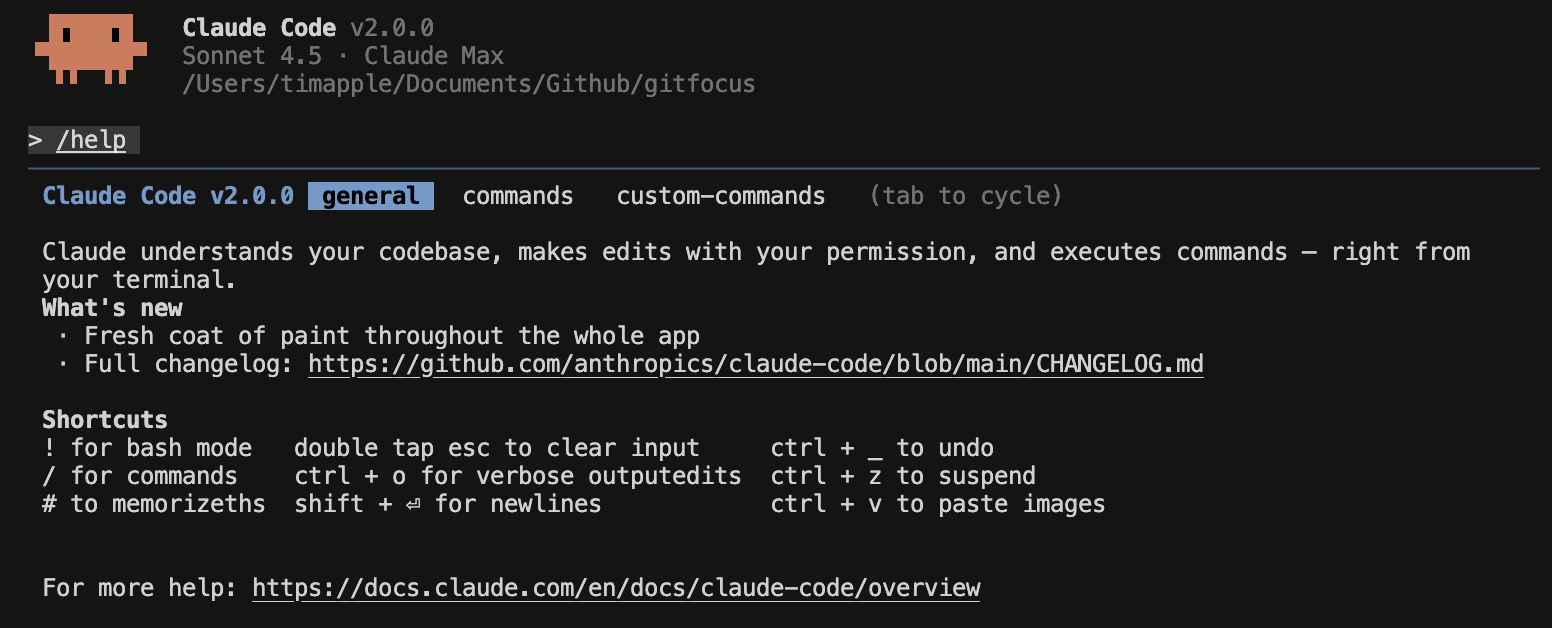
Task: Click the gitfocus project path text
Action: 469,83
